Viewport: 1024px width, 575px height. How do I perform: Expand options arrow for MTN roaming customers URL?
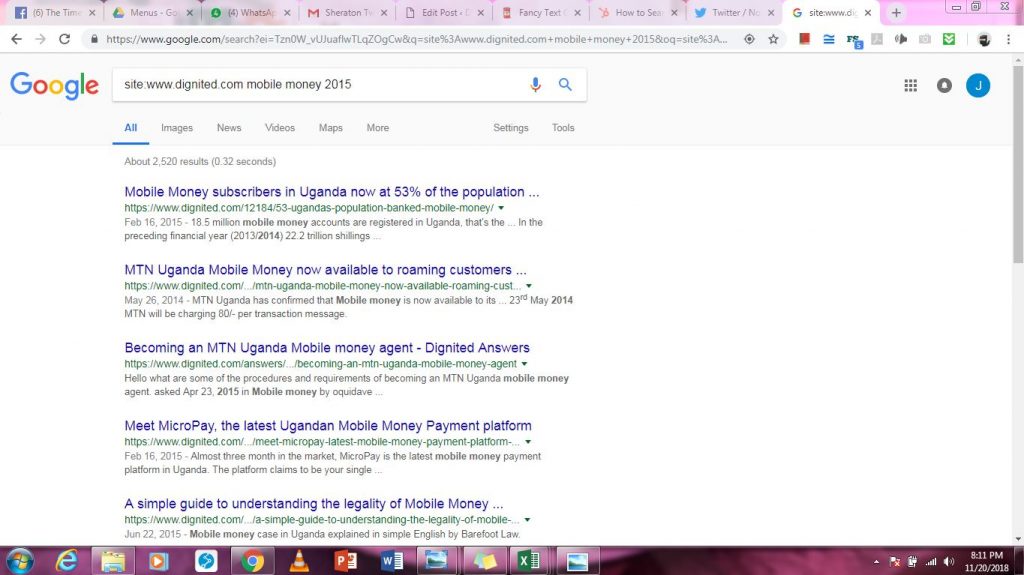[528, 286]
